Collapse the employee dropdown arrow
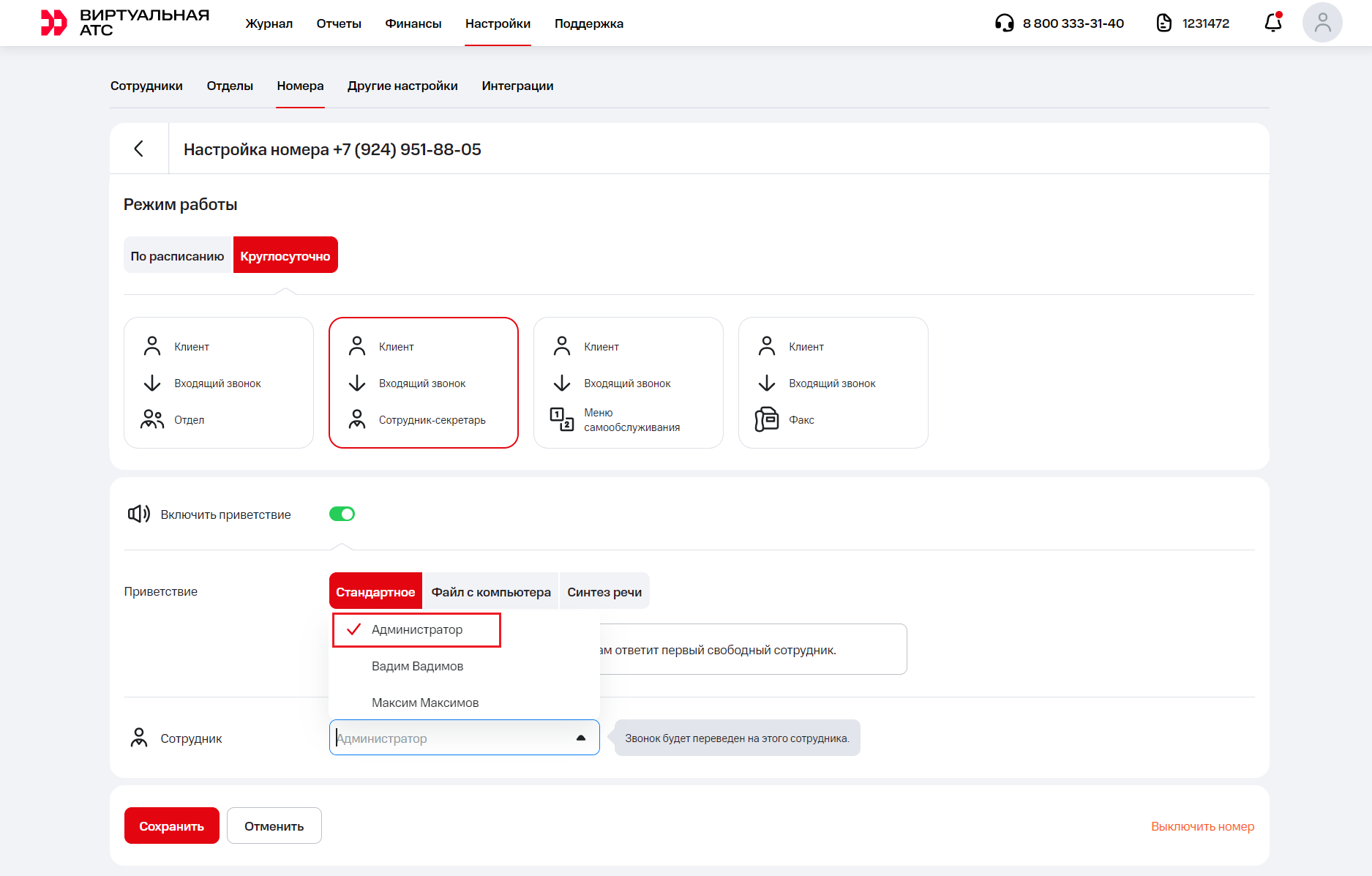 click(581, 738)
